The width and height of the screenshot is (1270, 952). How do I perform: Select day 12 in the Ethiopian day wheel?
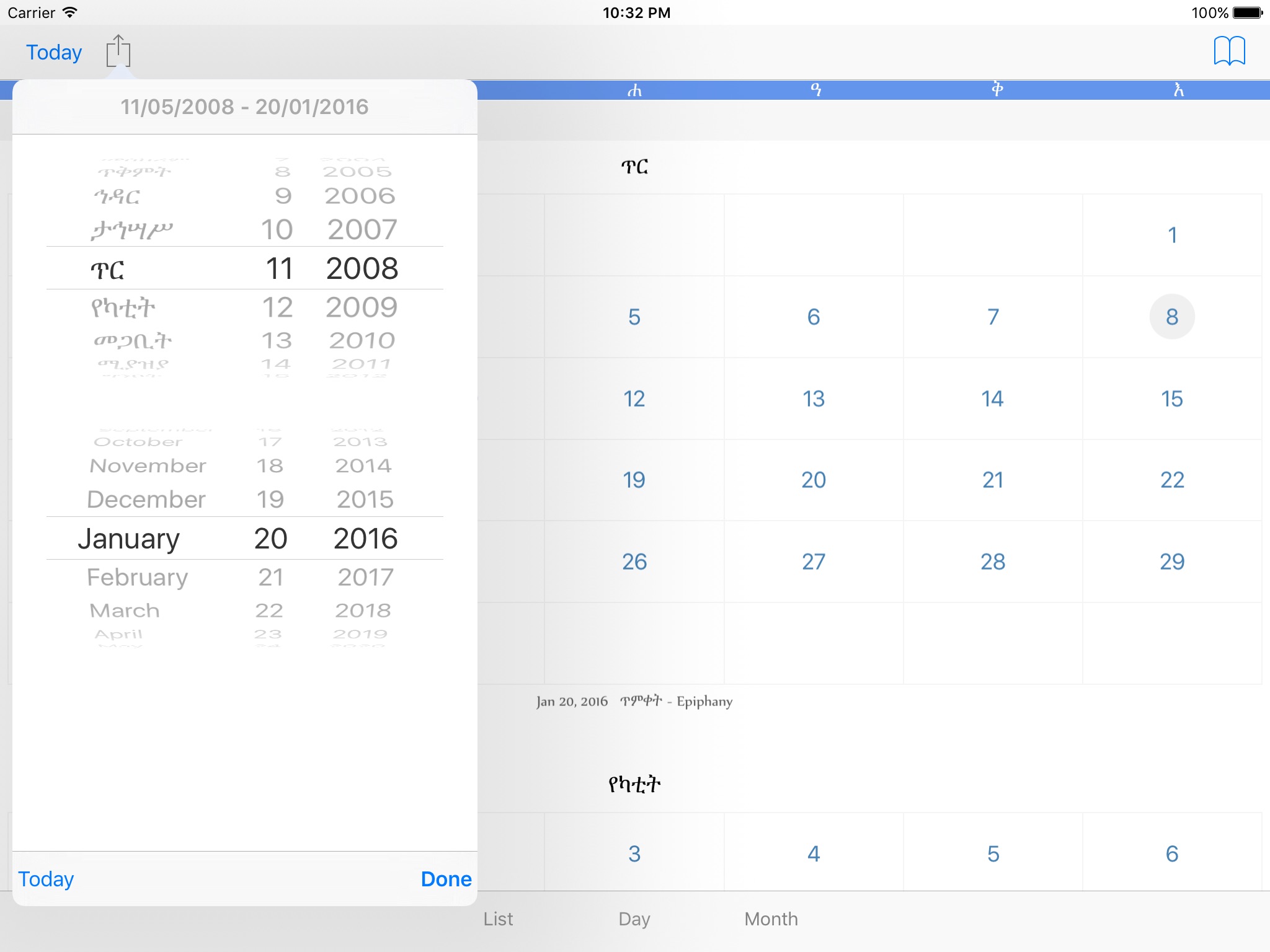pyautogui.click(x=277, y=307)
